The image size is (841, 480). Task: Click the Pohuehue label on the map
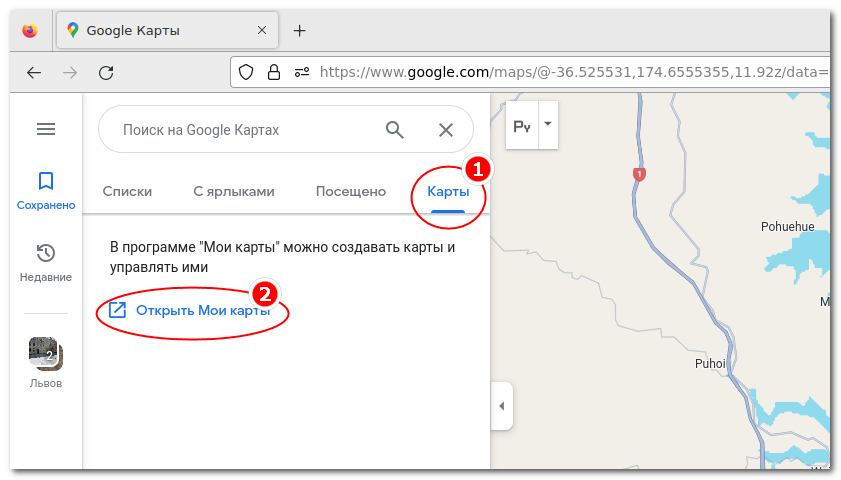pyautogui.click(x=787, y=226)
